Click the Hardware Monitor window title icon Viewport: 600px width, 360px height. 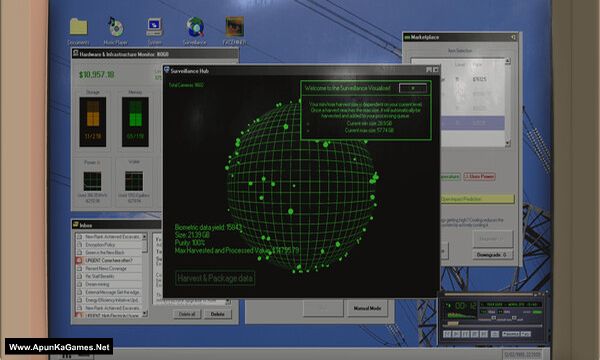click(x=76, y=54)
